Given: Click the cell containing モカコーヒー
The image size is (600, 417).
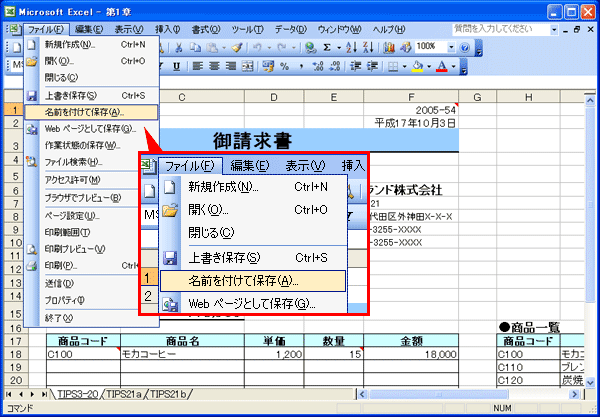Looking at the screenshot, I should pyautogui.click(x=182, y=354).
